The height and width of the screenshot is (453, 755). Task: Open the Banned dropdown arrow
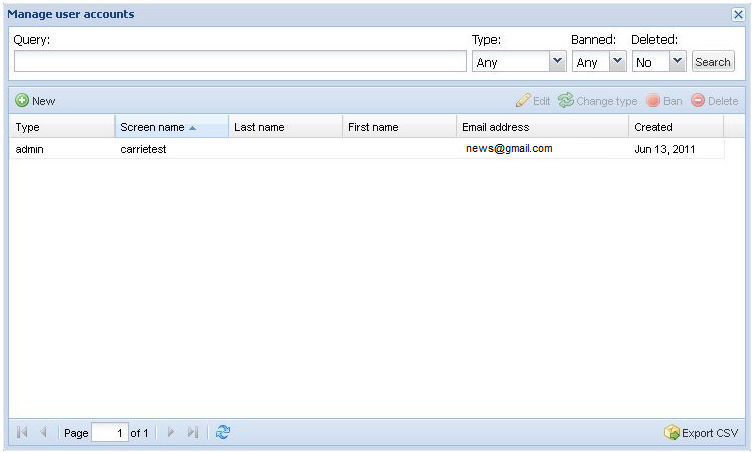click(x=617, y=61)
